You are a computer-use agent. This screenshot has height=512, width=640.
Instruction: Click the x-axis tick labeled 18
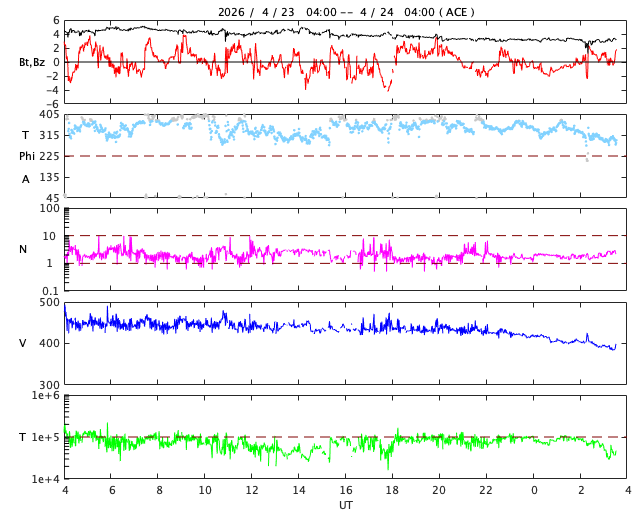coord(393,491)
